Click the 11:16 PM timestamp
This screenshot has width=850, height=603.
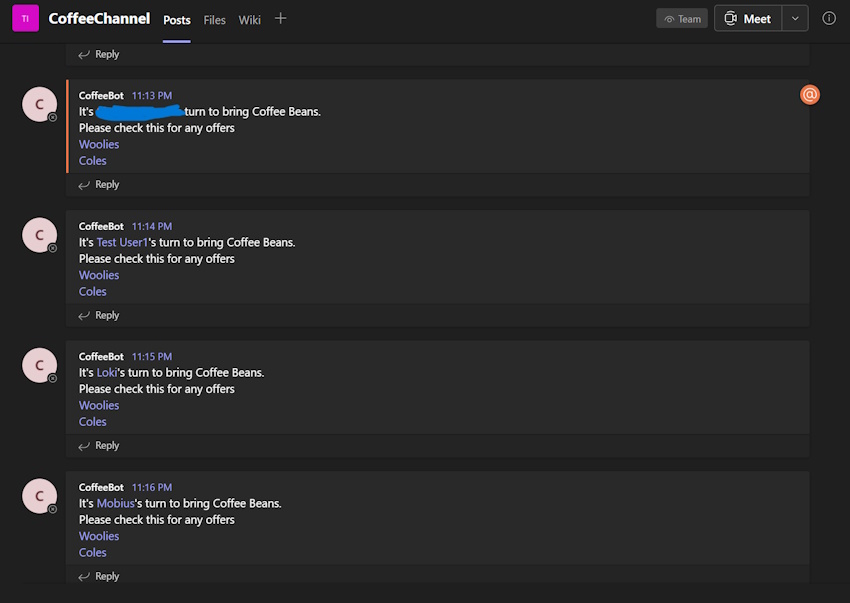152,487
